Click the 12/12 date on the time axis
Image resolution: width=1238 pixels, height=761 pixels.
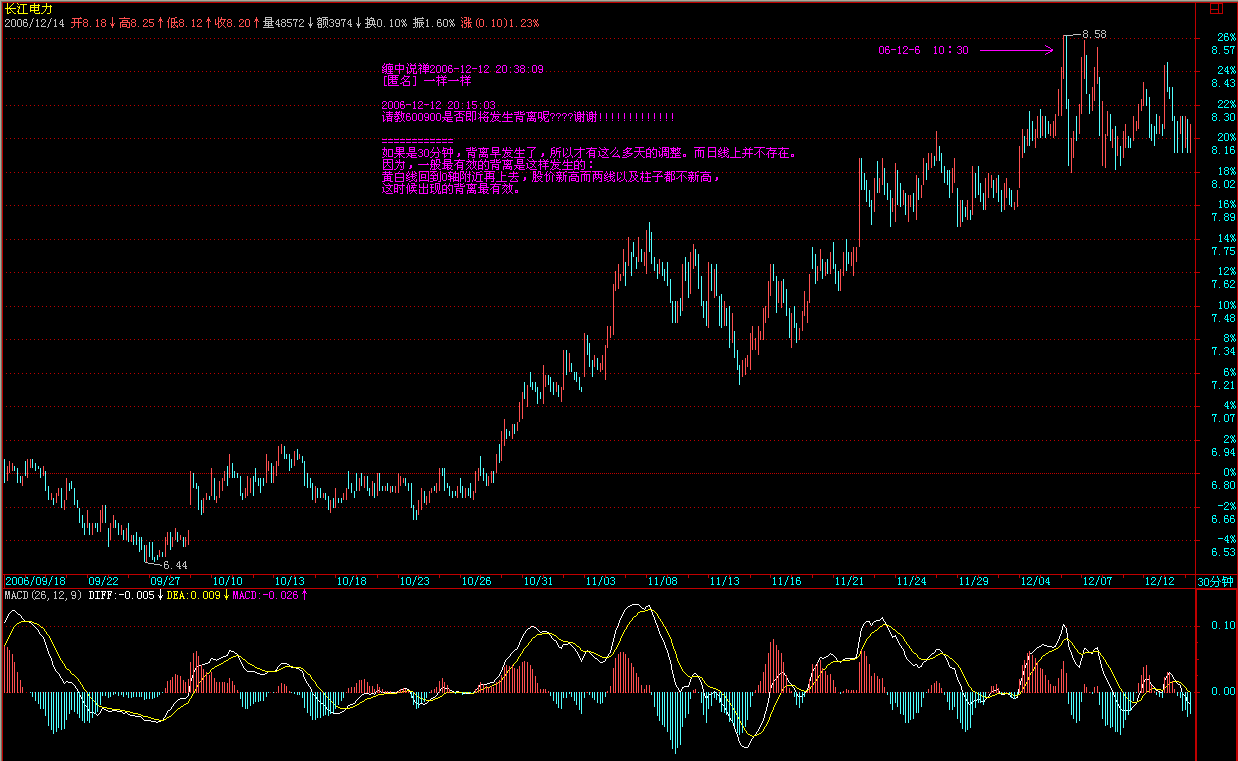(1159, 581)
